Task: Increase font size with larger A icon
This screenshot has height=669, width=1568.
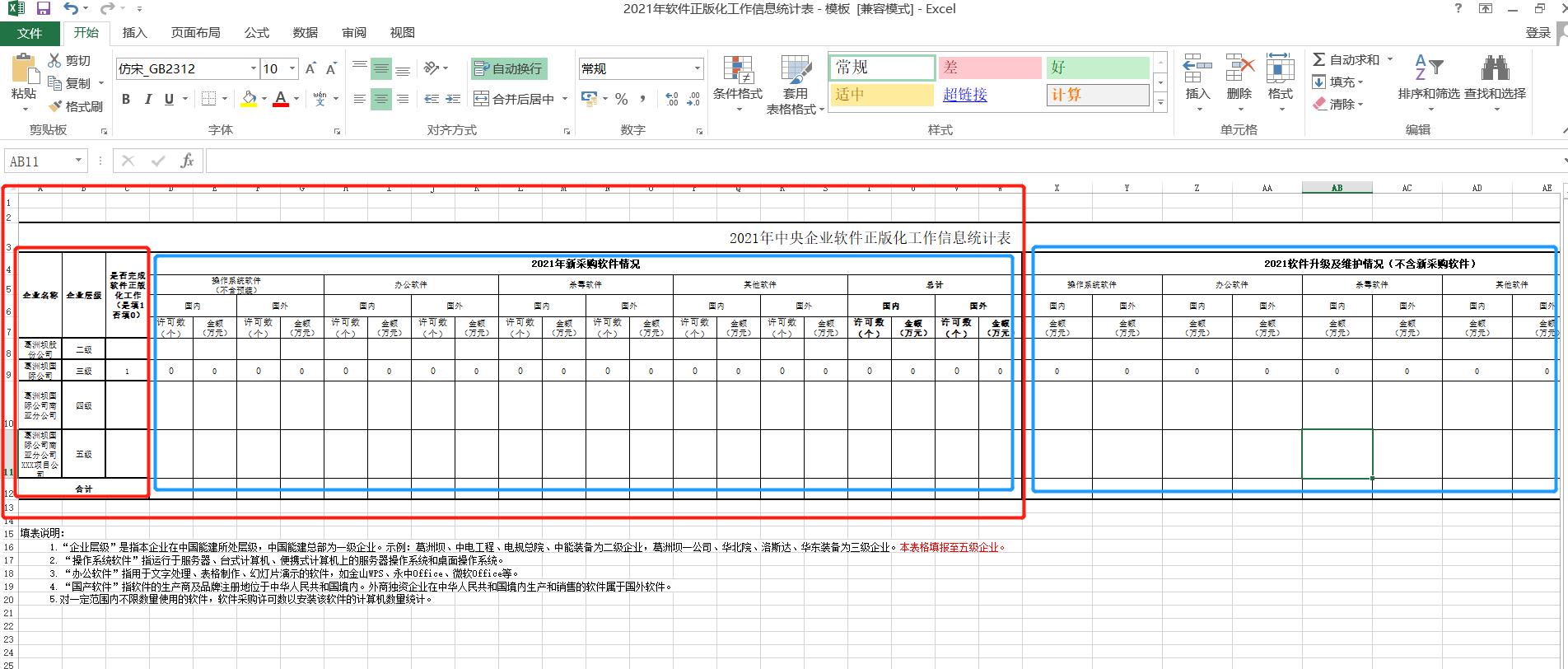Action: 310,68
